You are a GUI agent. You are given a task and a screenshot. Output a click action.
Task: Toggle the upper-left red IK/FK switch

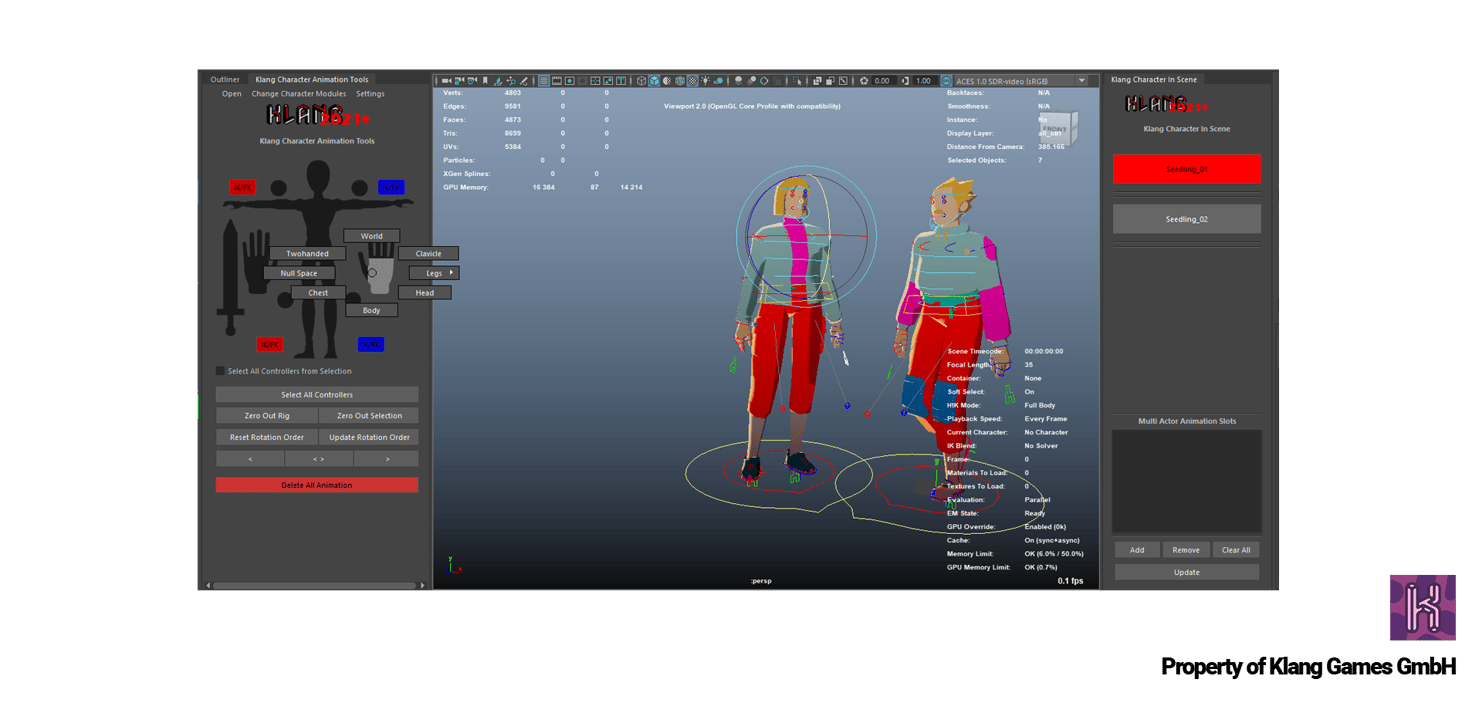(242, 187)
